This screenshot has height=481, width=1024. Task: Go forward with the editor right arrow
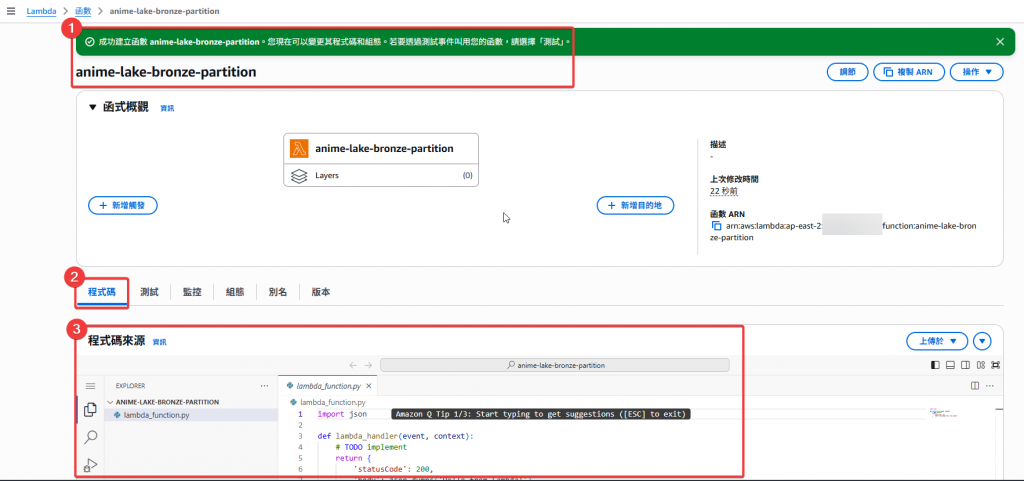[368, 365]
